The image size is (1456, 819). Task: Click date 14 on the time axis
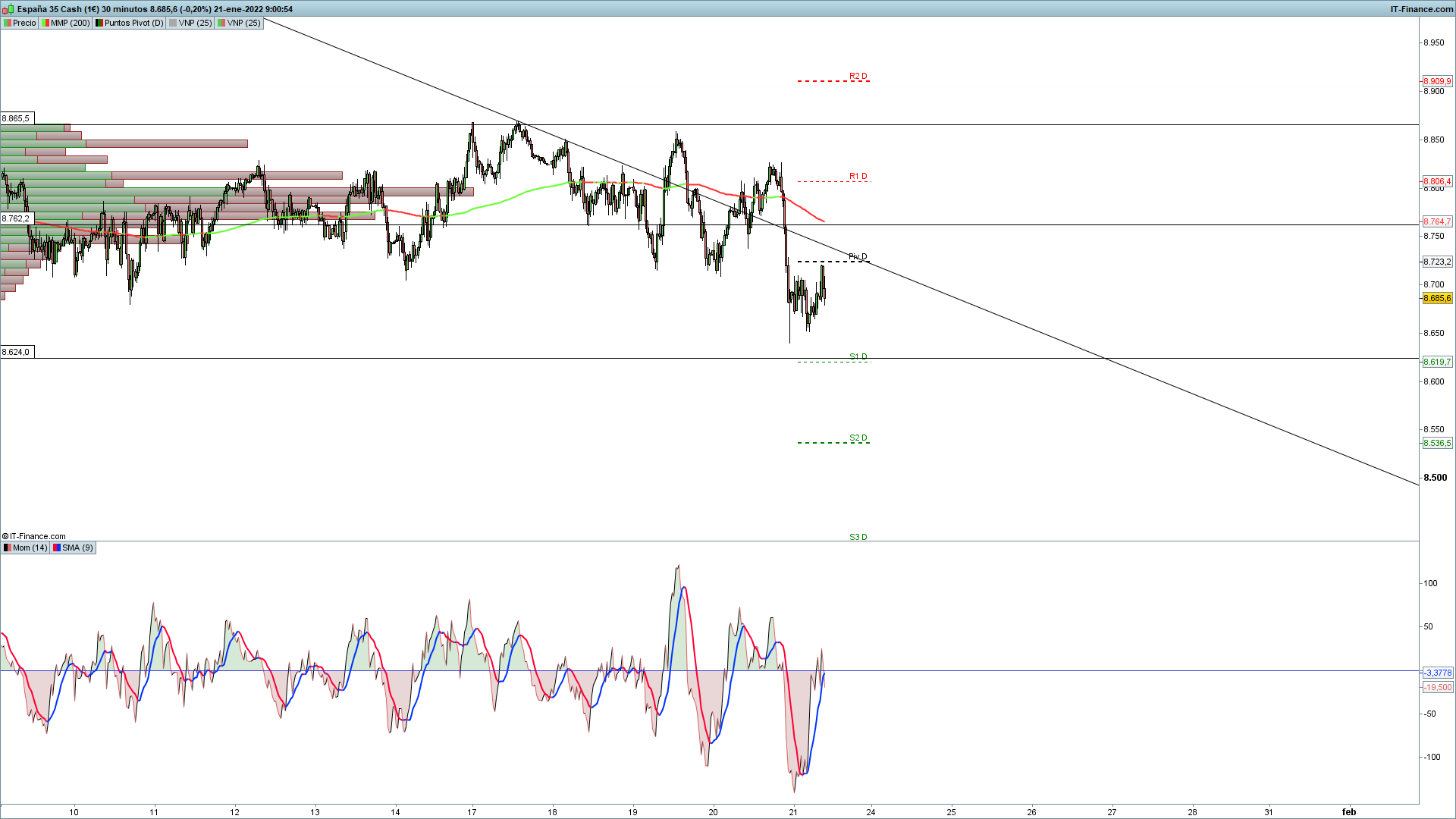395,812
